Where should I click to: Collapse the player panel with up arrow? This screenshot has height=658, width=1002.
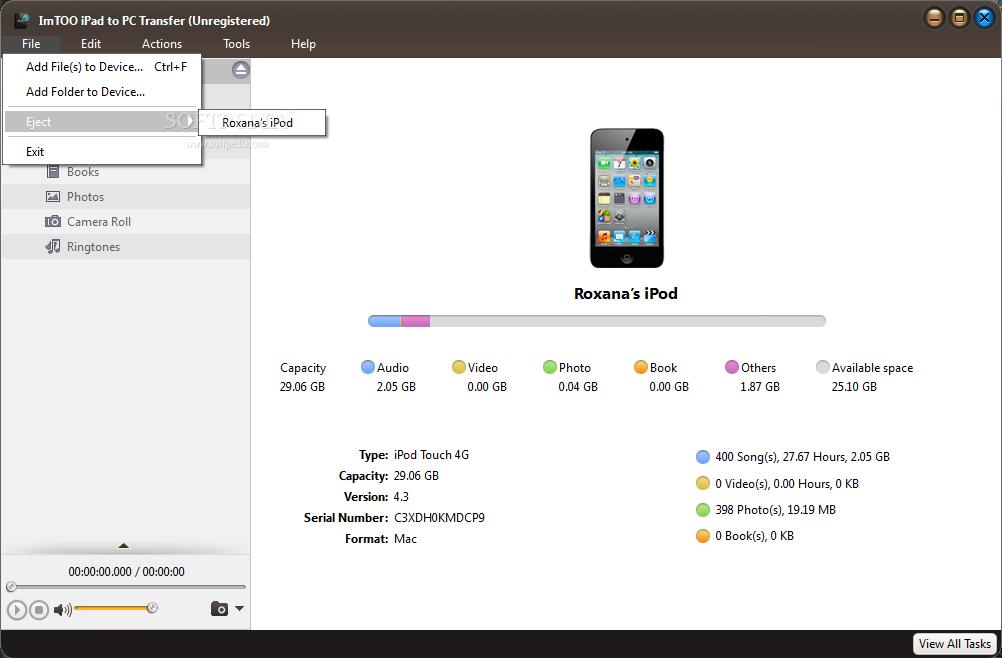124,546
